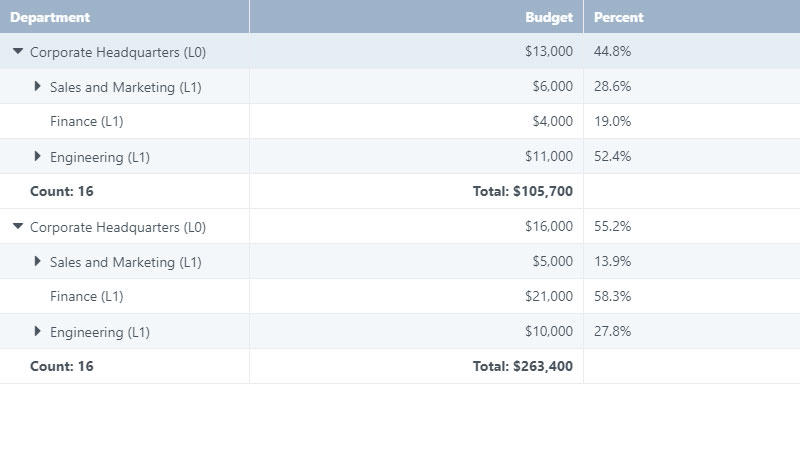This screenshot has height=450, width=800.
Task: Expand Engineering row with $10,000 budget
Action: (38, 332)
